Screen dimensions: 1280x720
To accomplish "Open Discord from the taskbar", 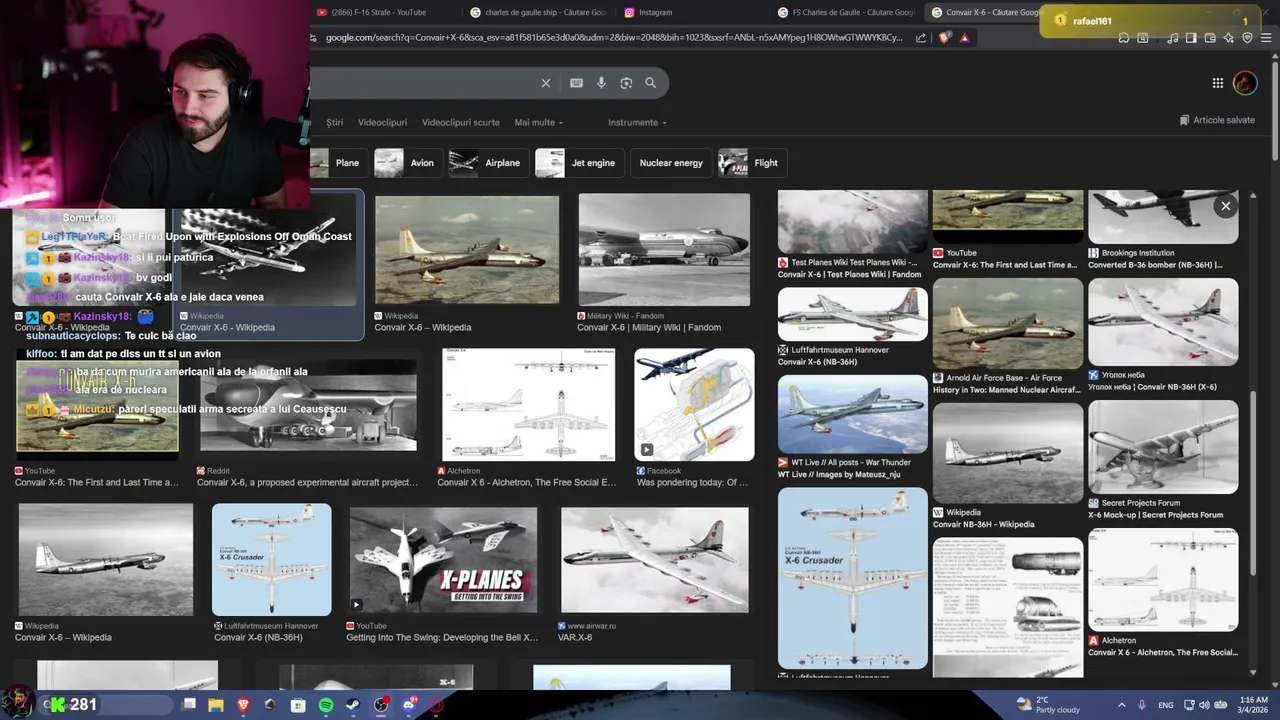I will (x=408, y=705).
